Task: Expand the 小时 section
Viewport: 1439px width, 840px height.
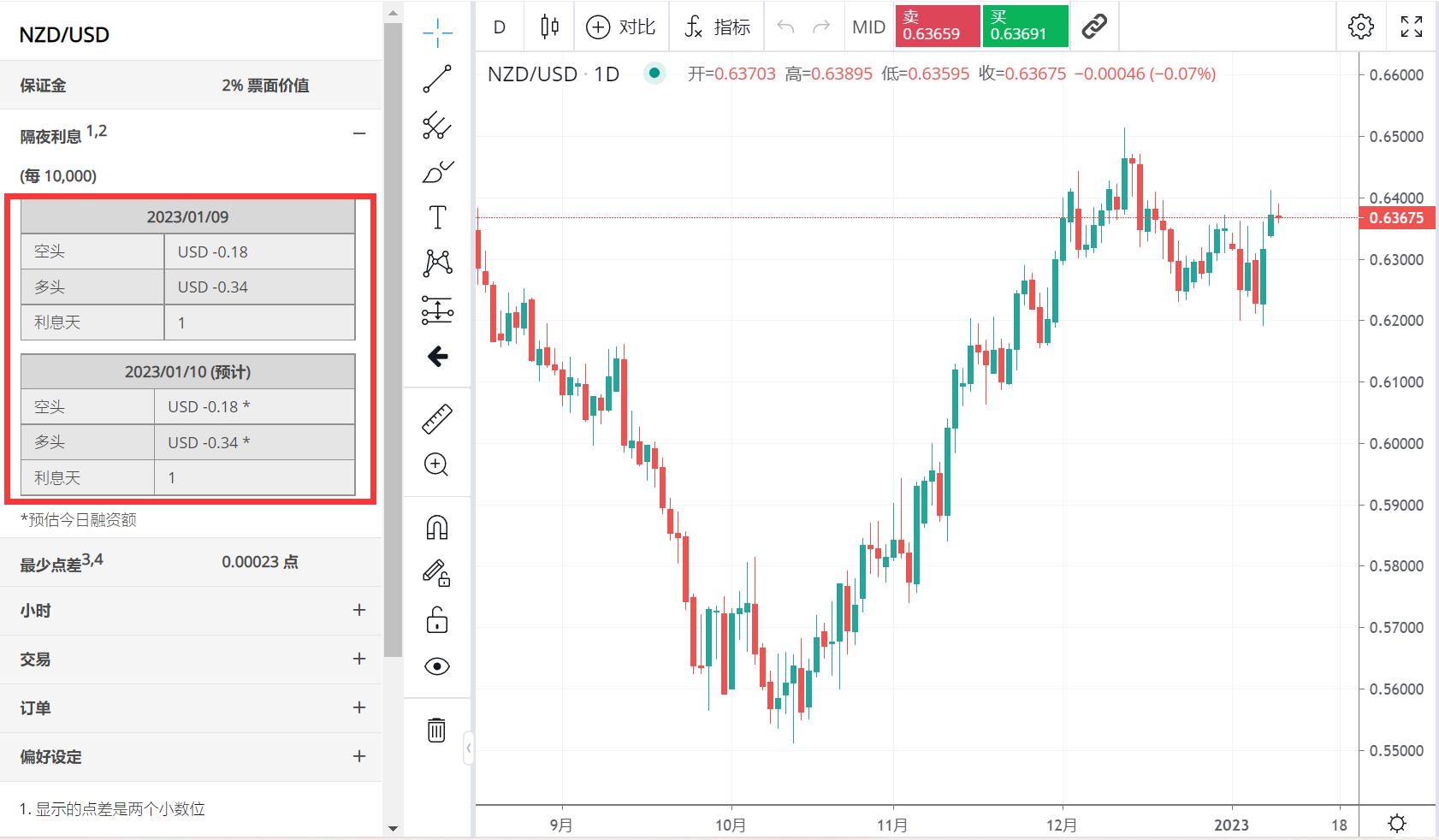Action: [x=359, y=610]
